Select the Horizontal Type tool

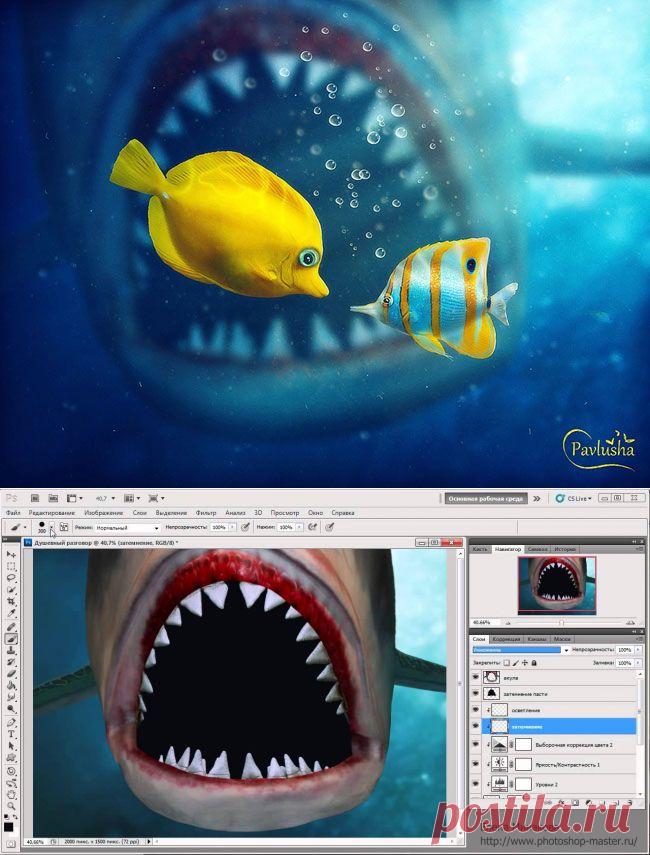[x=11, y=734]
